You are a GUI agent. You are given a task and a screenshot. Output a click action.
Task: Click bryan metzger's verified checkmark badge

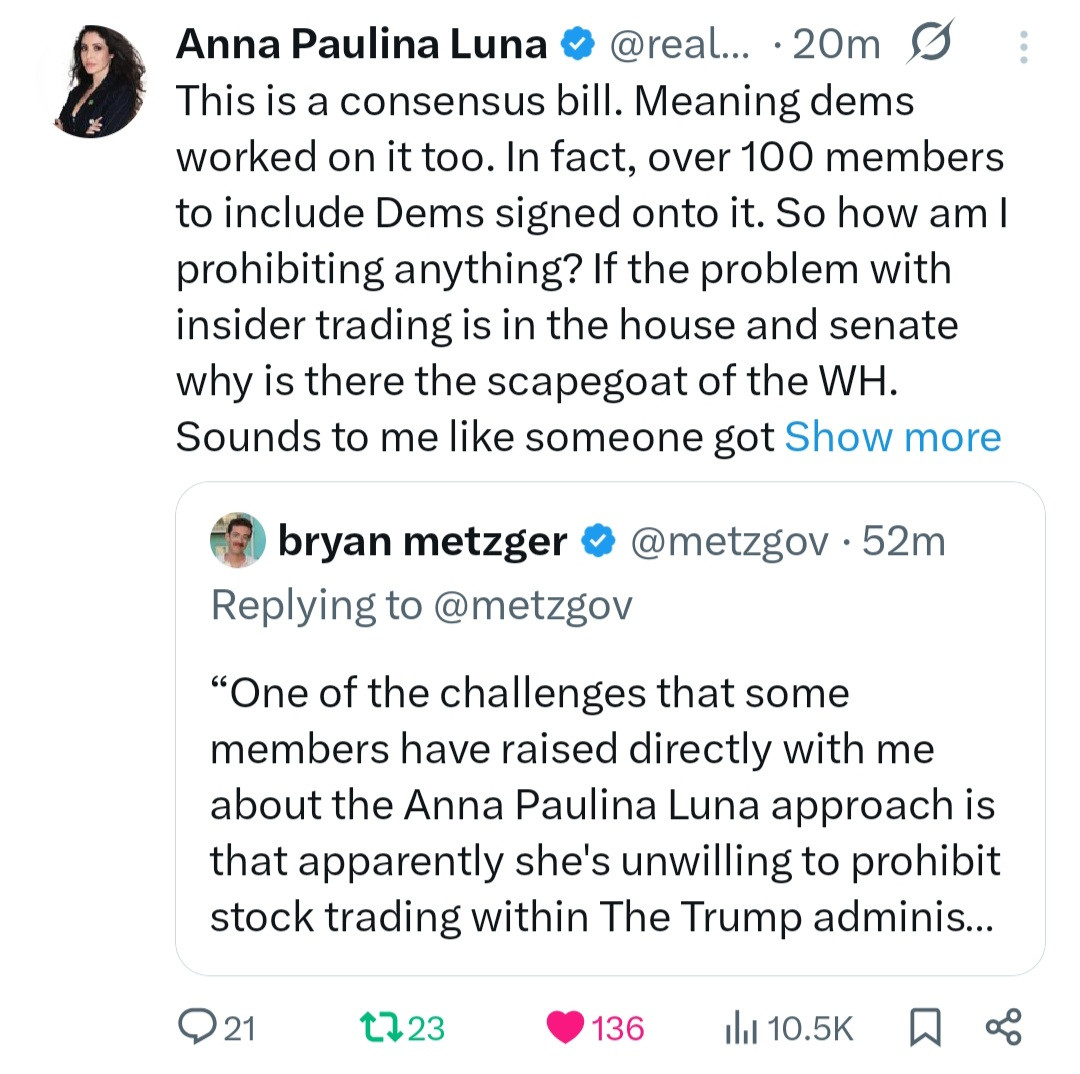[x=599, y=541]
